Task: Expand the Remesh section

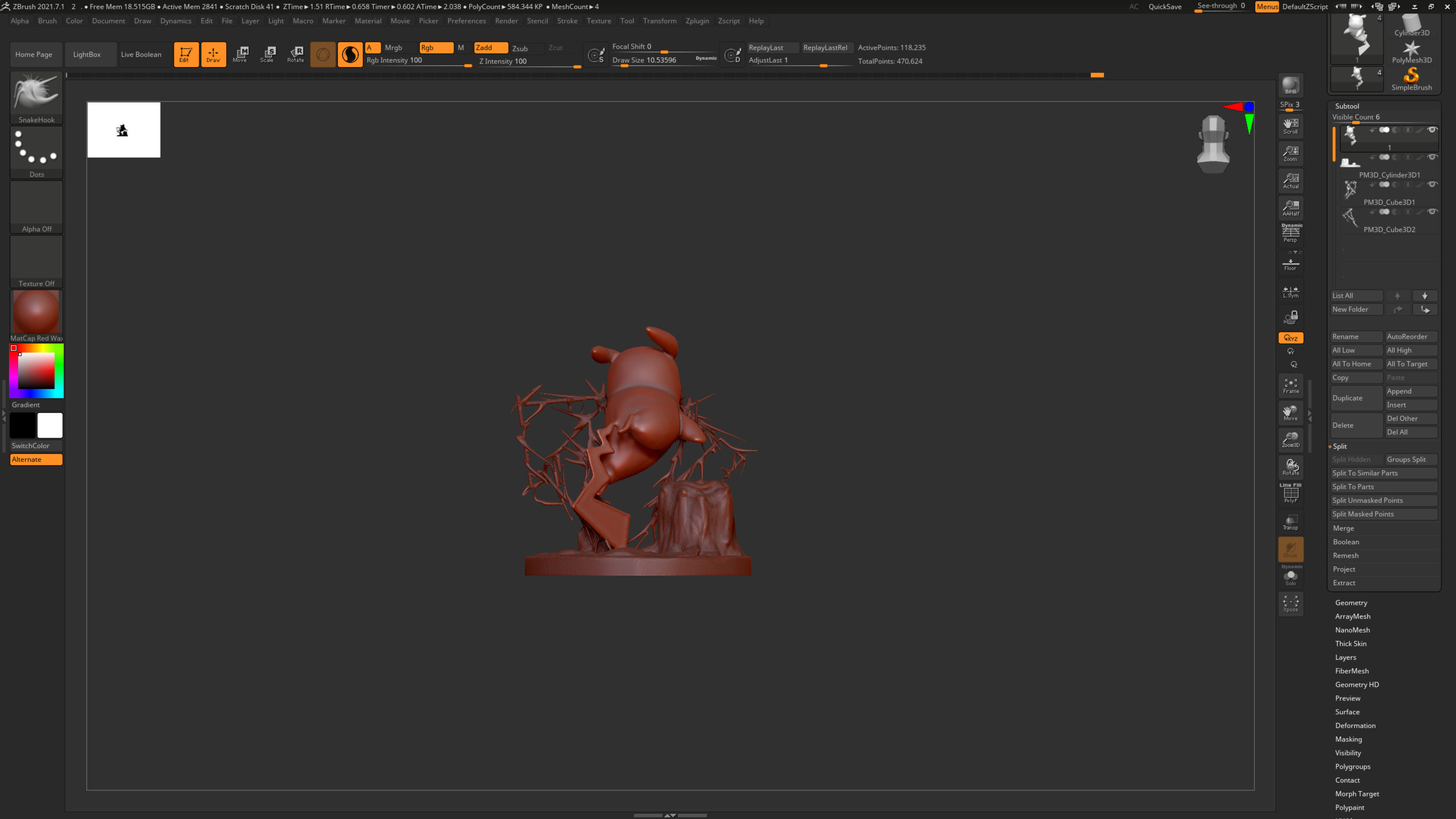Action: click(x=1345, y=555)
